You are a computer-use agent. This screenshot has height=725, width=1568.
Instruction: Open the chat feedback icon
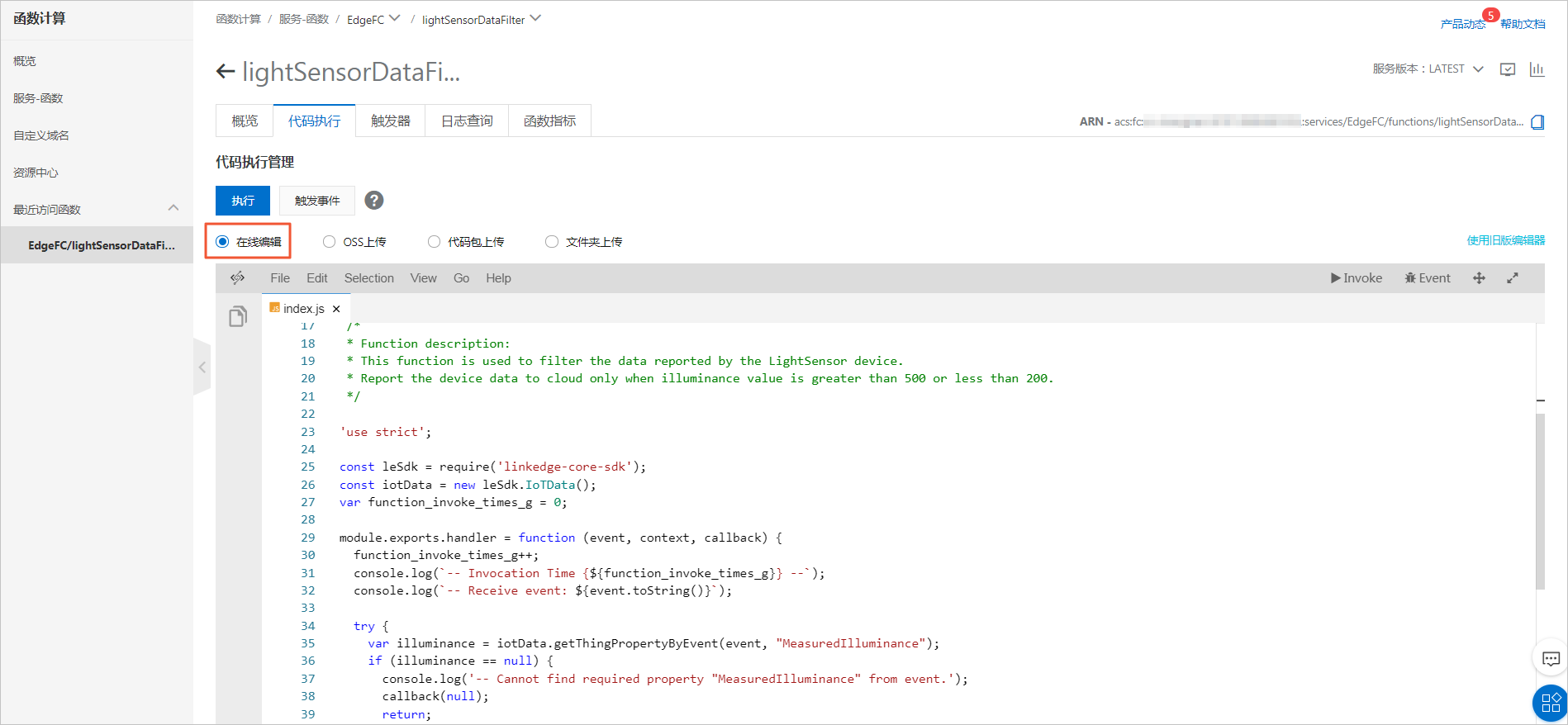(x=1551, y=659)
